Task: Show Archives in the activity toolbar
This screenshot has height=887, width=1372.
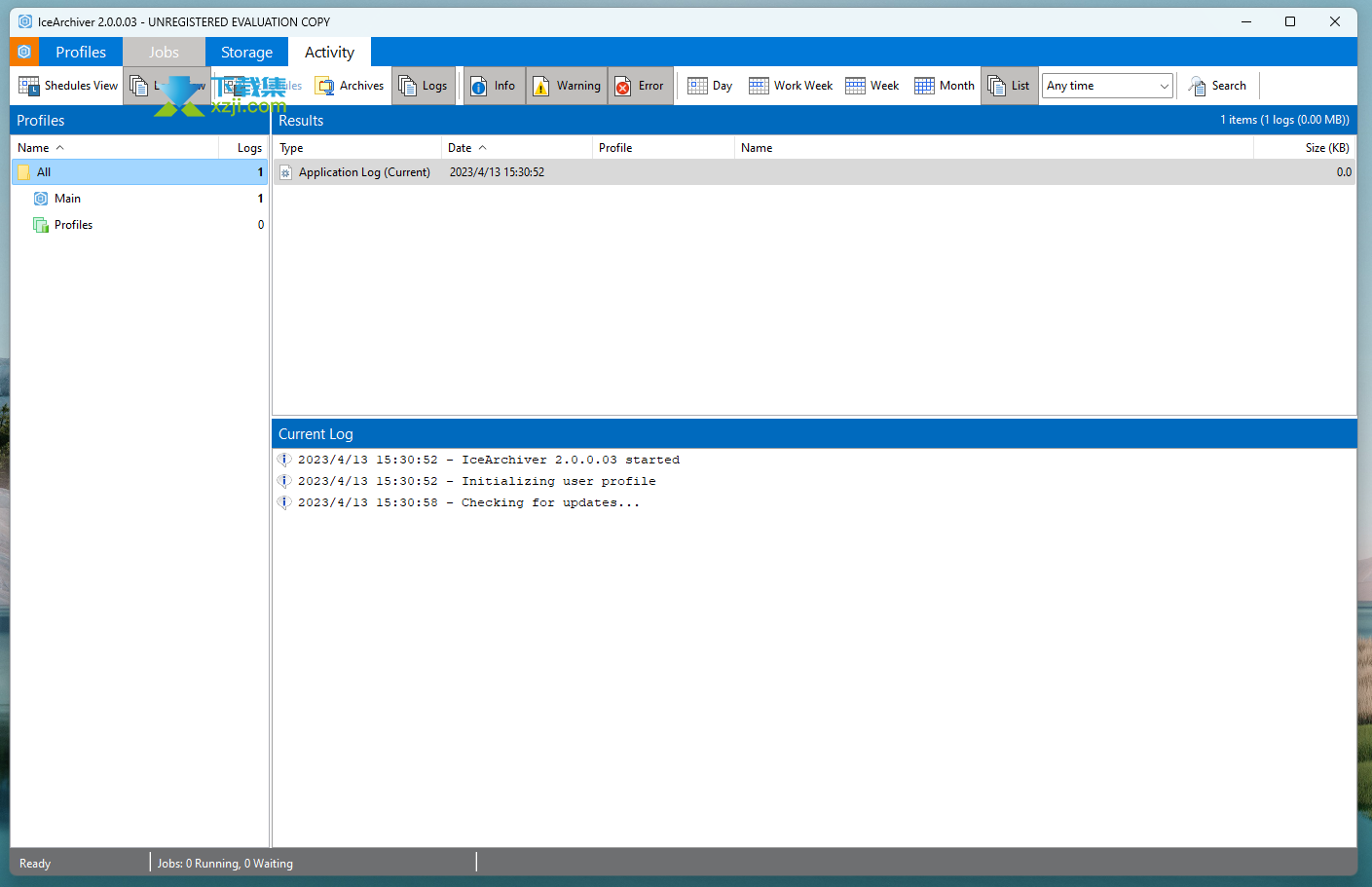Action: click(350, 86)
